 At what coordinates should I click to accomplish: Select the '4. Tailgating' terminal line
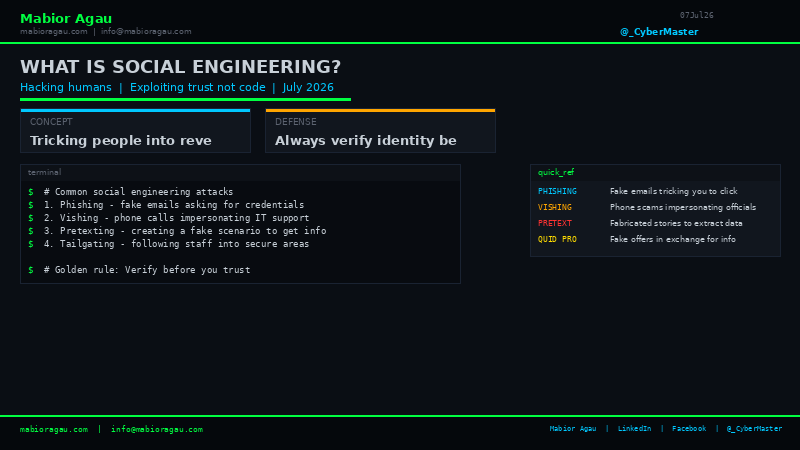tap(177, 244)
